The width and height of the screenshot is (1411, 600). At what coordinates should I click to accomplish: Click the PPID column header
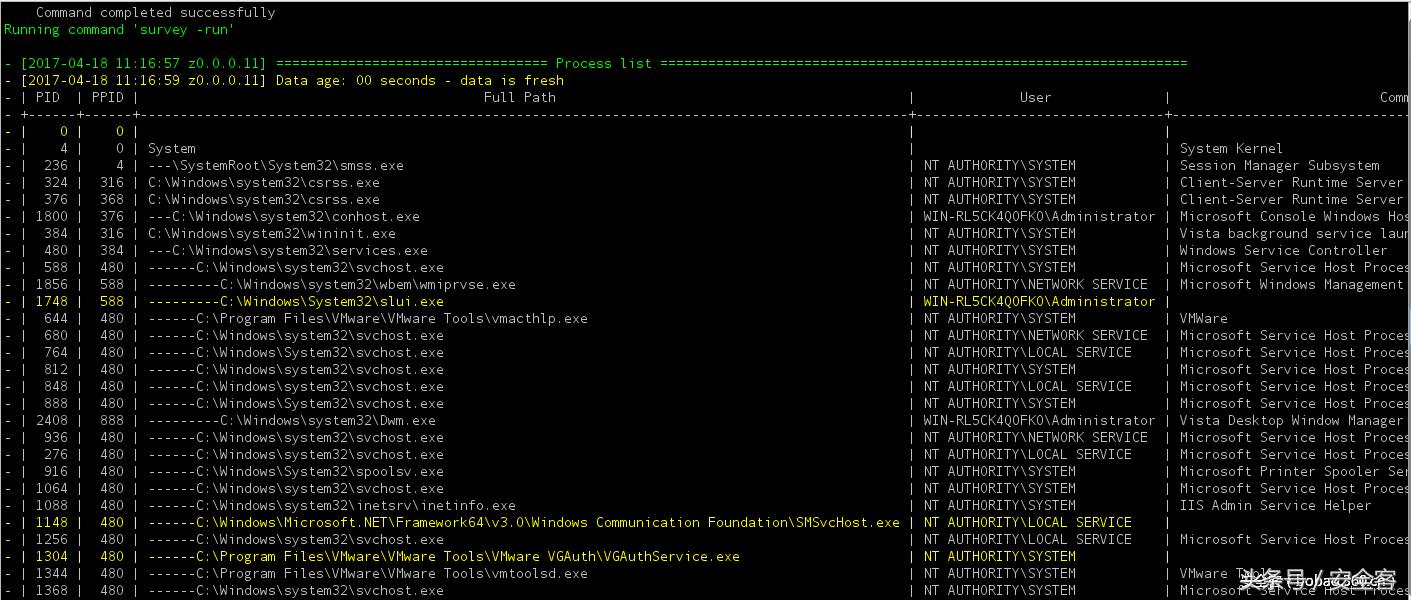pos(107,97)
